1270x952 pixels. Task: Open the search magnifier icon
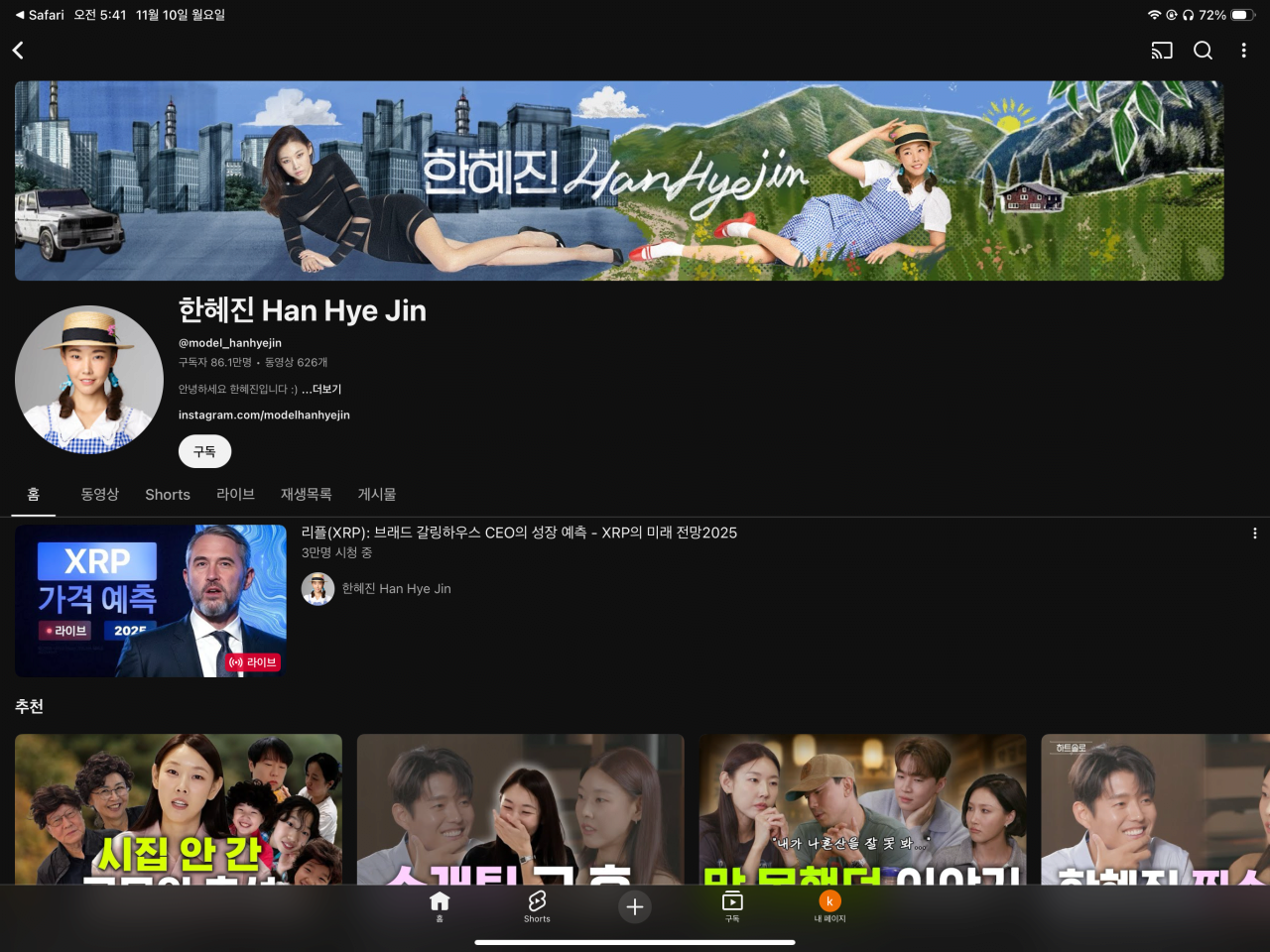click(x=1203, y=51)
